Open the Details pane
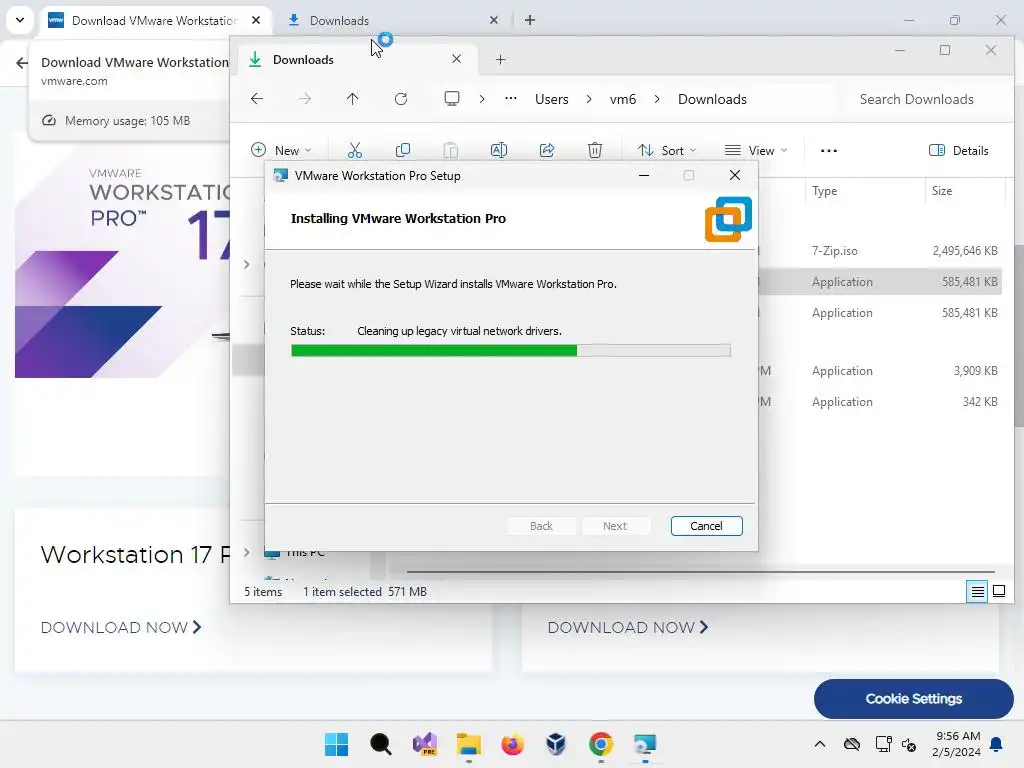The height and width of the screenshot is (768, 1024). tap(959, 151)
